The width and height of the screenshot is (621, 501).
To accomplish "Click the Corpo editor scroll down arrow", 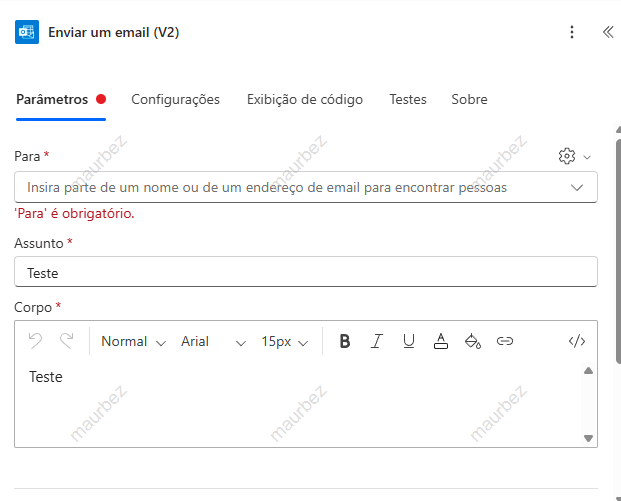I will [x=589, y=438].
